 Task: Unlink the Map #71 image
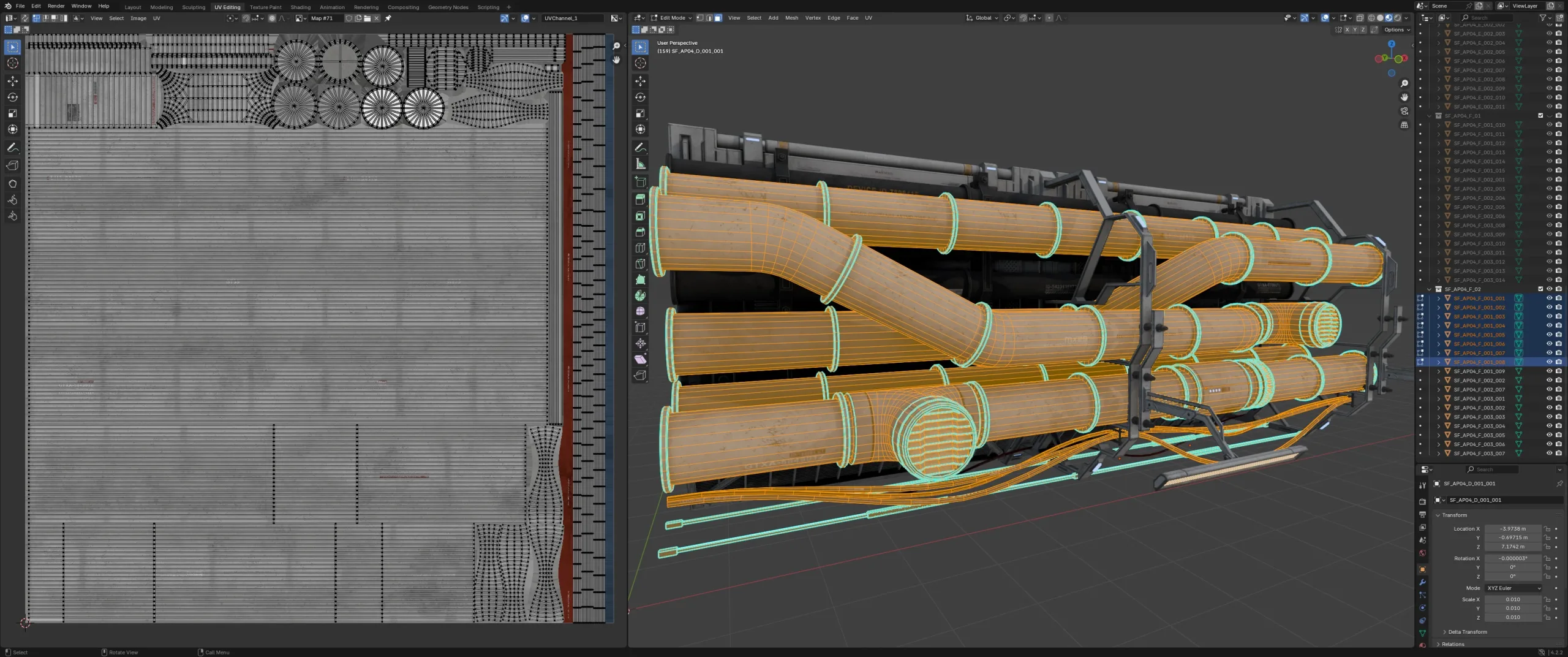click(377, 18)
